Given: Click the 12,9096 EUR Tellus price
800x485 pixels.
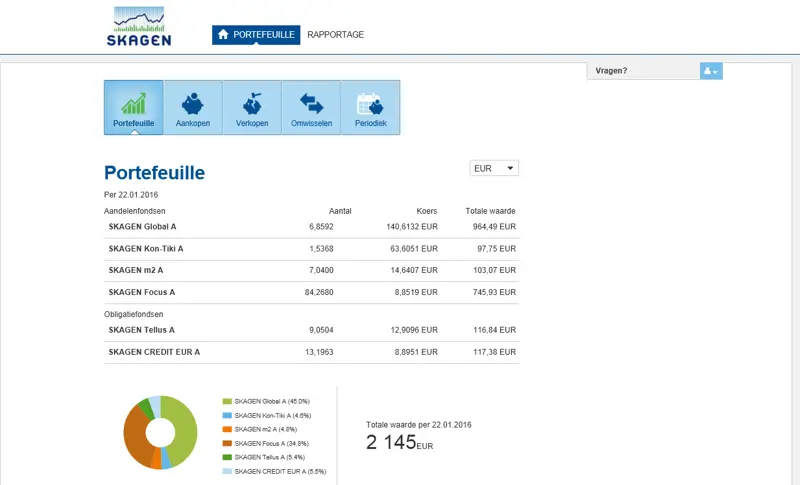Looking at the screenshot, I should 414,330.
